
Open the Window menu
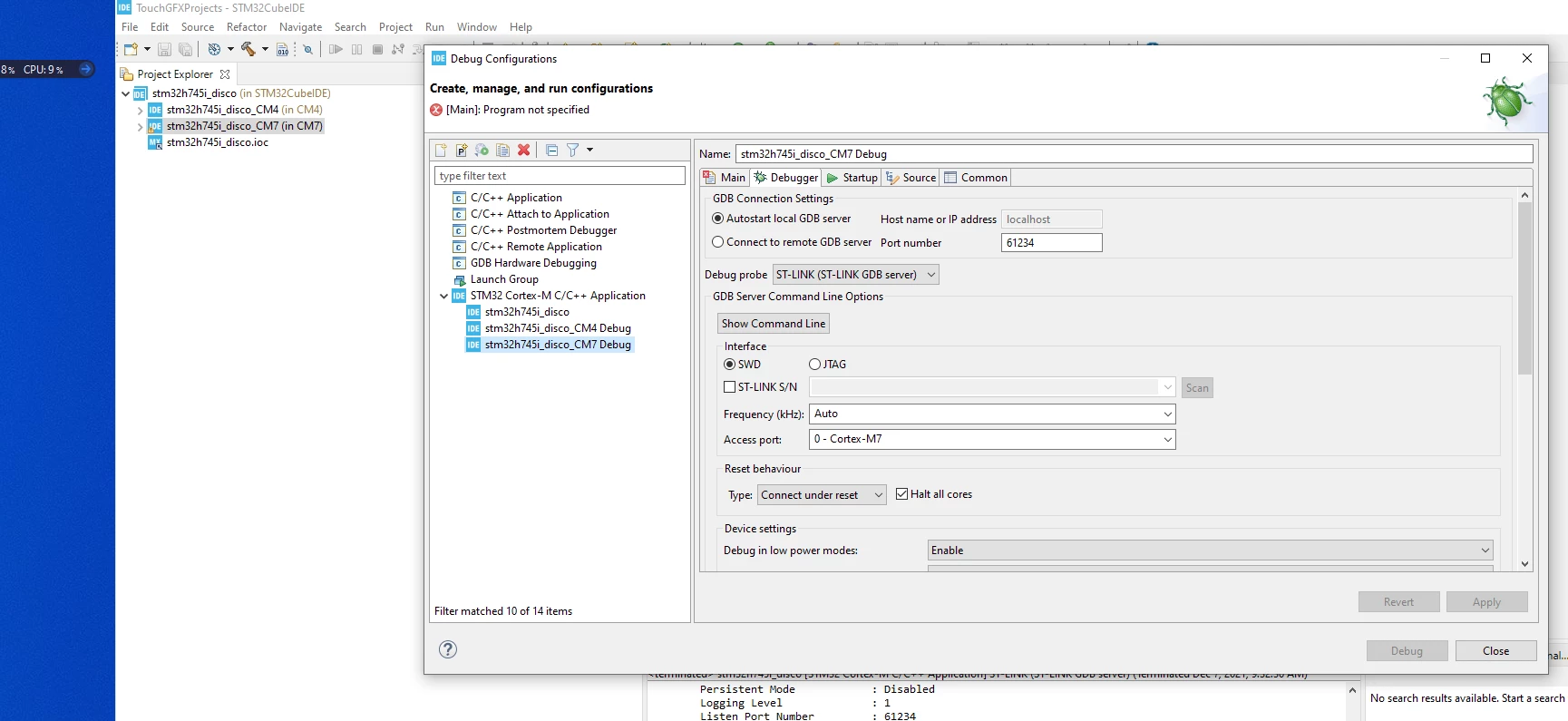tap(477, 27)
